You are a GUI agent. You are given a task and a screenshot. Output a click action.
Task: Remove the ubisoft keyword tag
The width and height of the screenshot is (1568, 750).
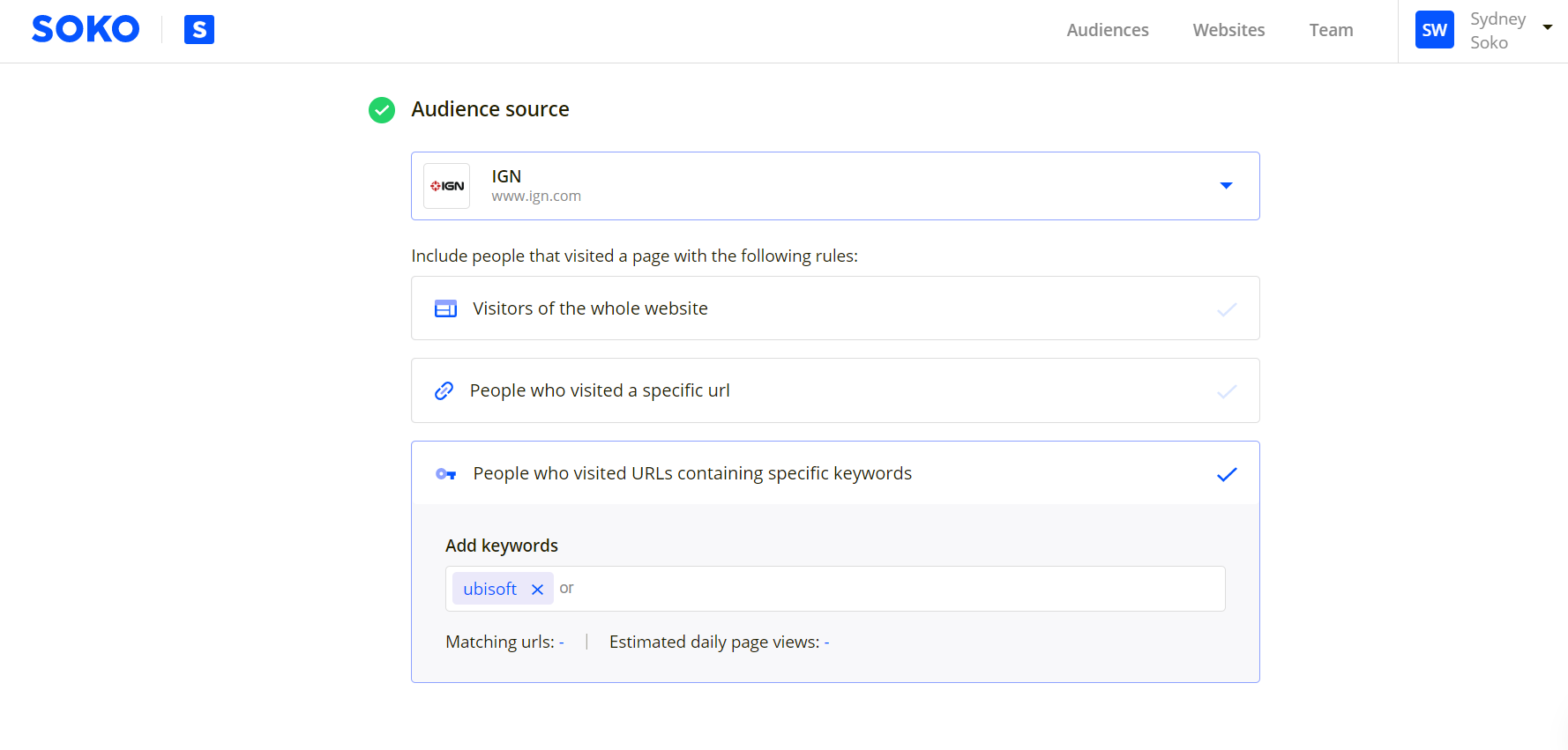pyautogui.click(x=537, y=590)
